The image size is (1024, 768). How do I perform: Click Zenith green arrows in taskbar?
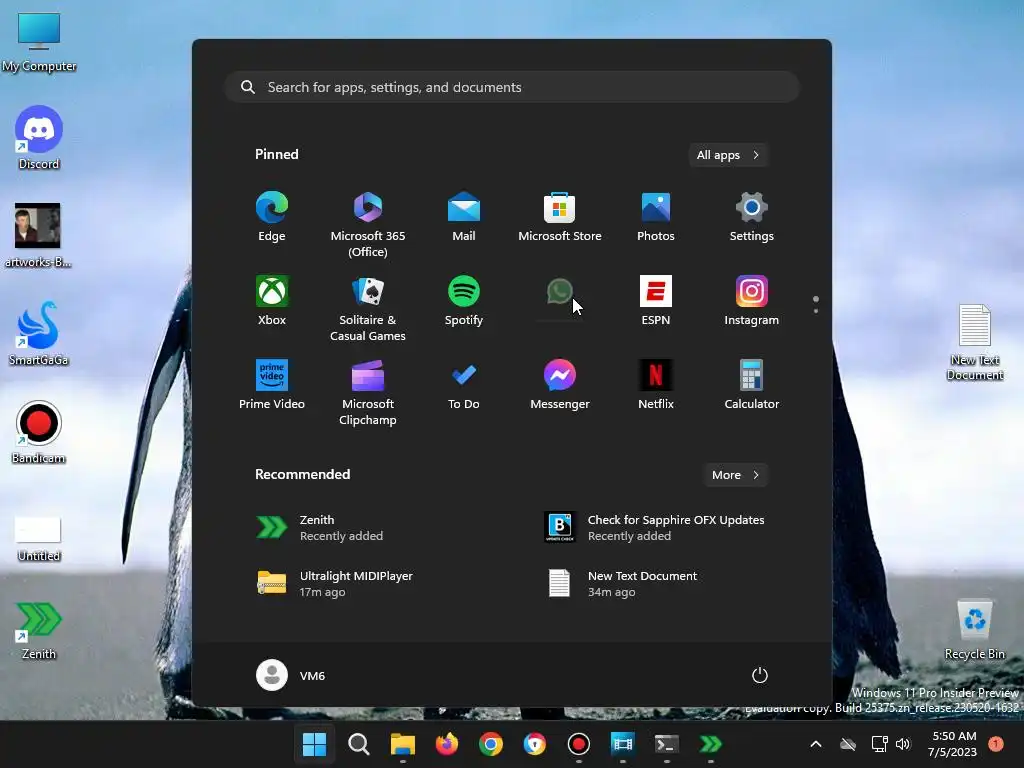(x=711, y=744)
